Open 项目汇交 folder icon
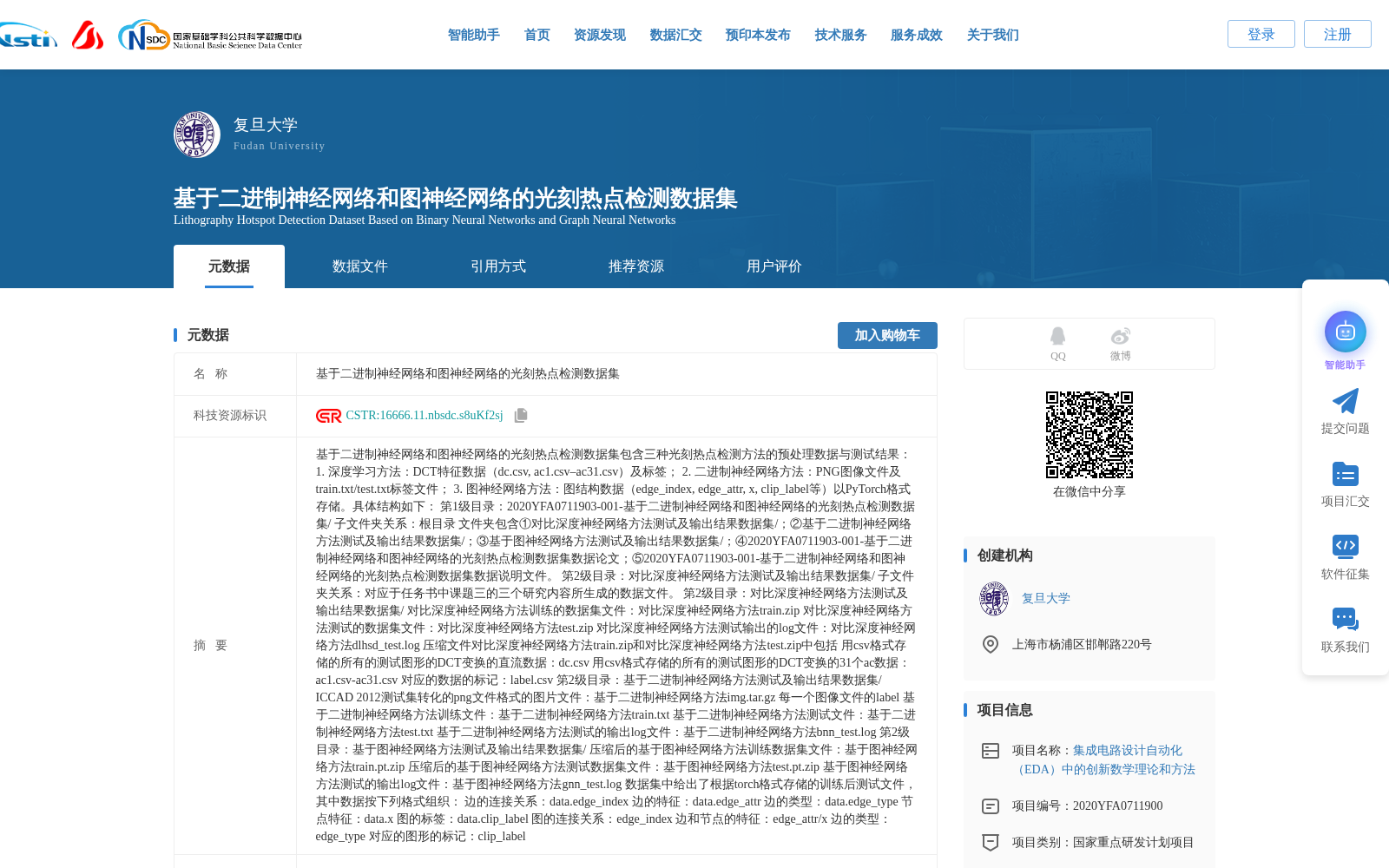1389x868 pixels. click(x=1345, y=474)
